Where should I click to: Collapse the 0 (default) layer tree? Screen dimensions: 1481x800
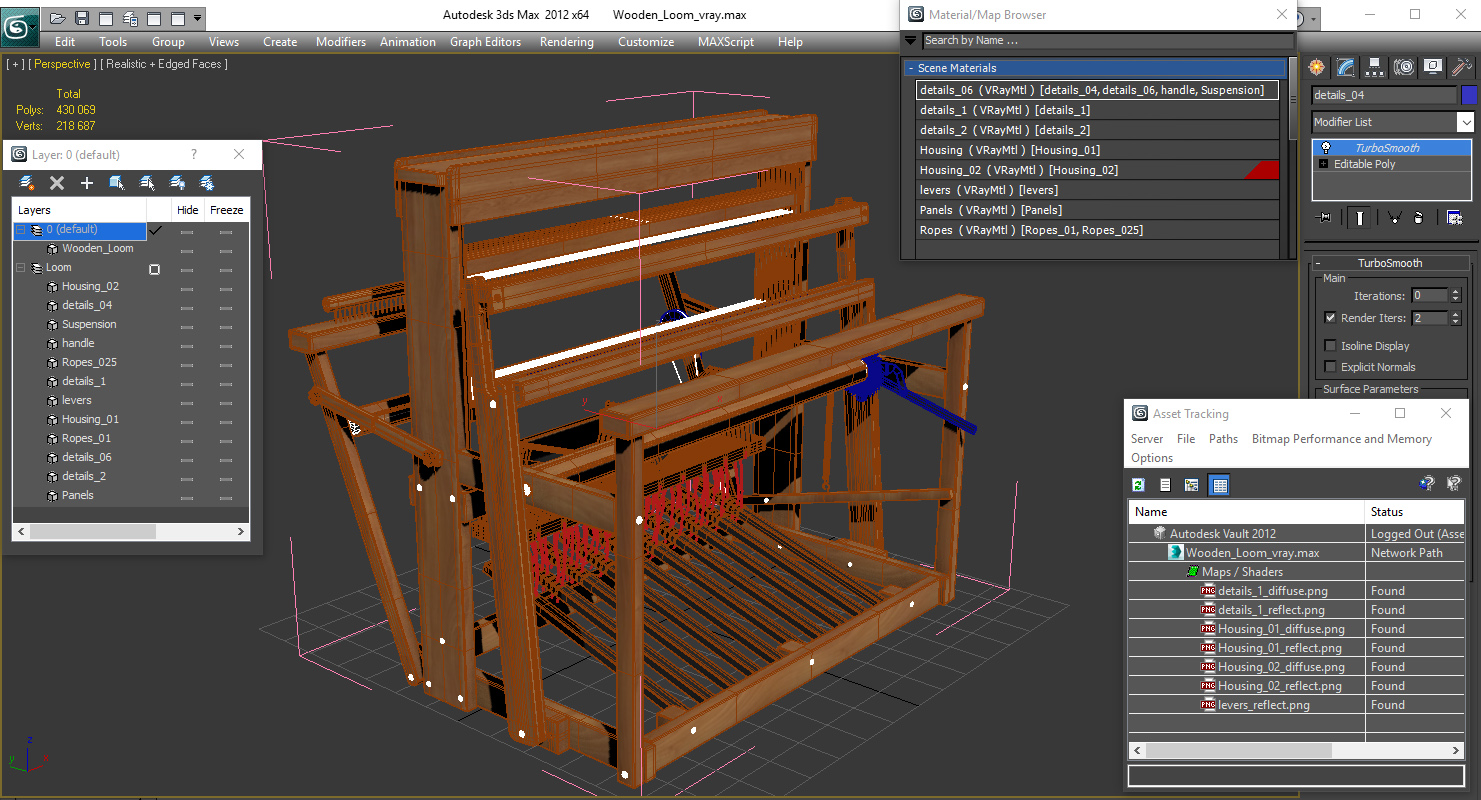pyautogui.click(x=21, y=230)
